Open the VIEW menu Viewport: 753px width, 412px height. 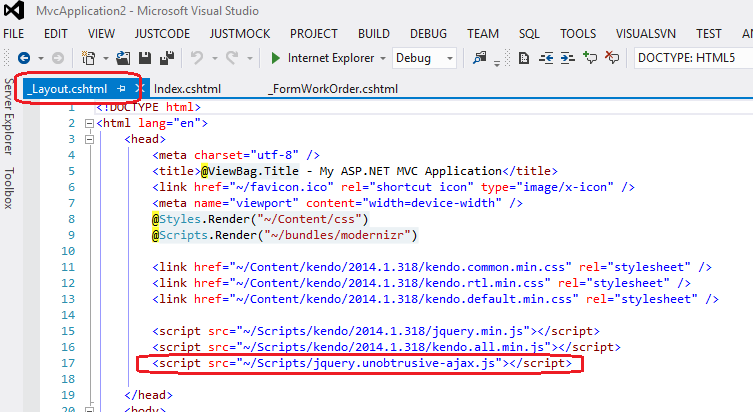(x=101, y=34)
